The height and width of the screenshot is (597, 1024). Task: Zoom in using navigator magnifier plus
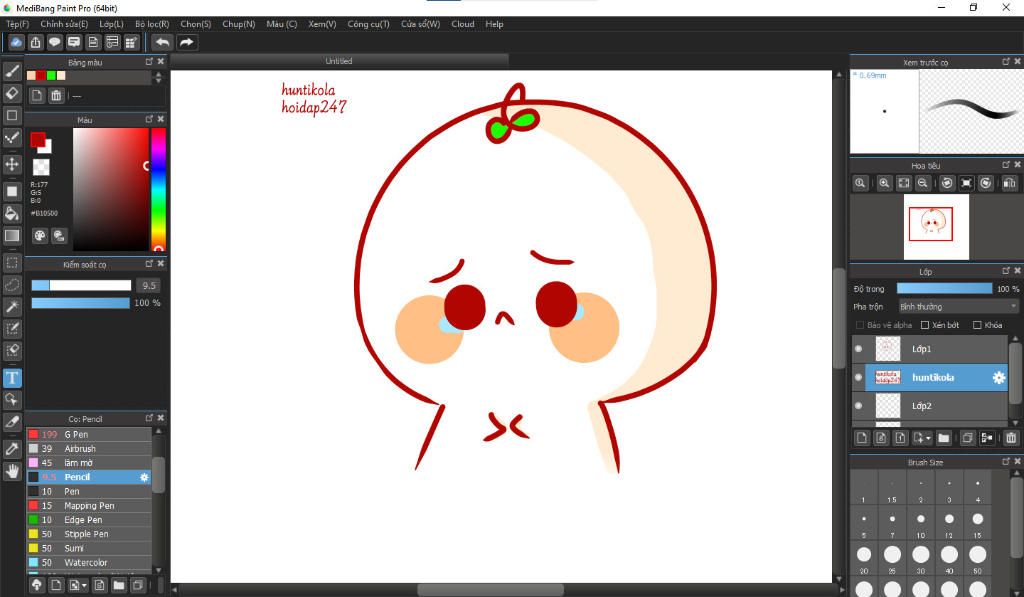(x=884, y=183)
